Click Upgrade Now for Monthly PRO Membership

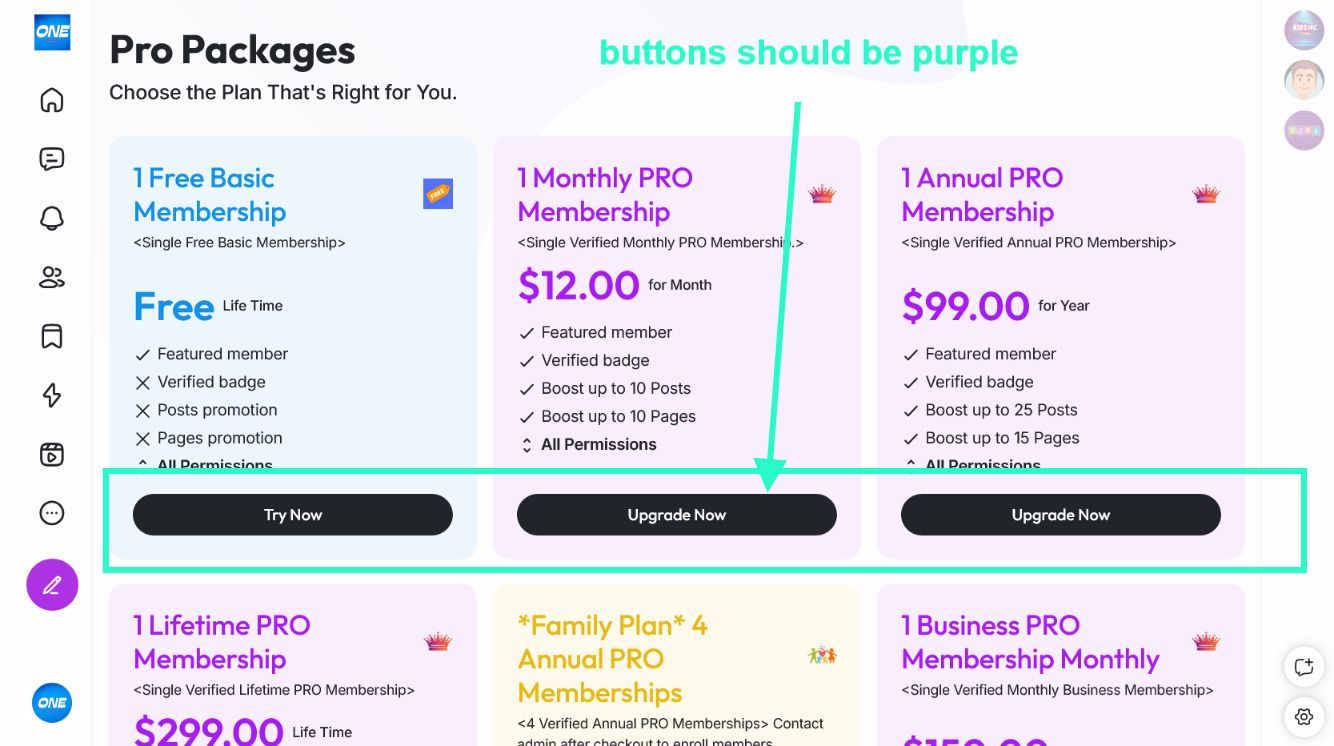click(677, 515)
